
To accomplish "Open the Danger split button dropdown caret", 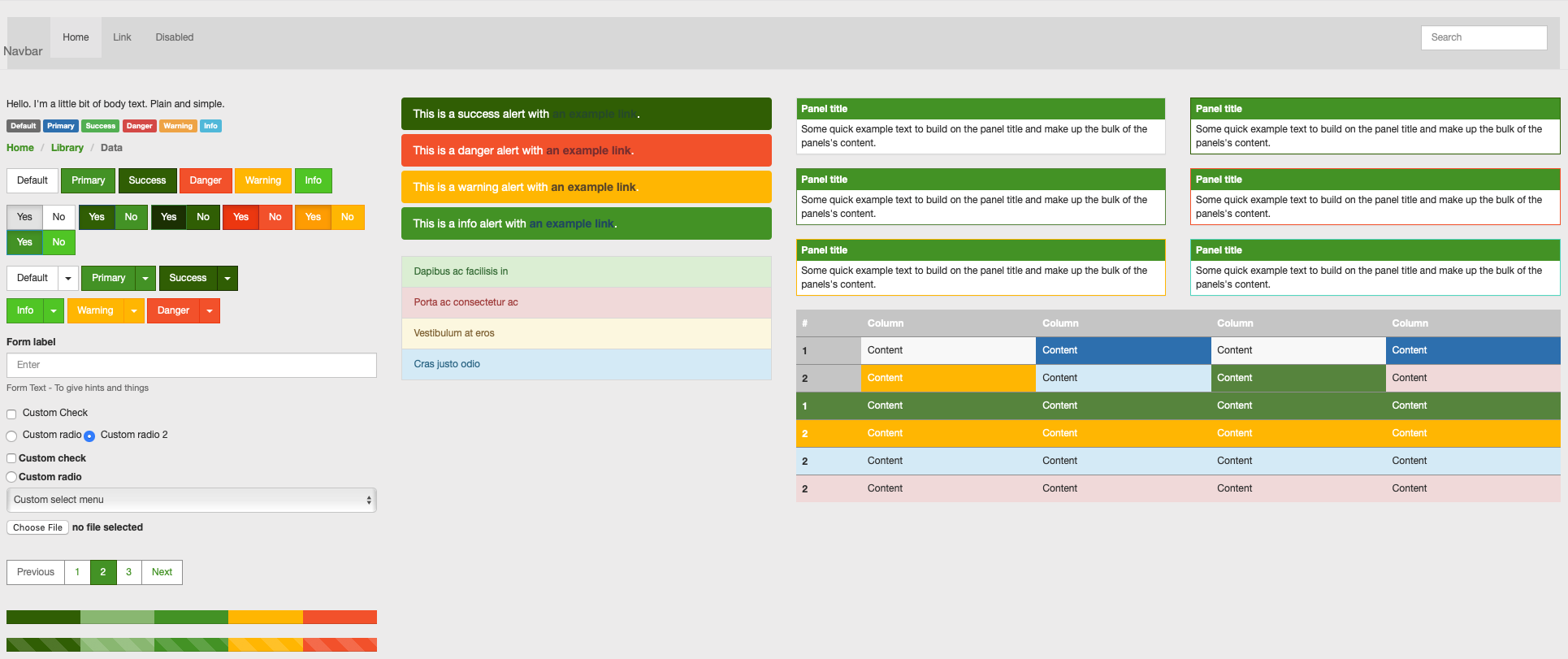I will click(210, 310).
